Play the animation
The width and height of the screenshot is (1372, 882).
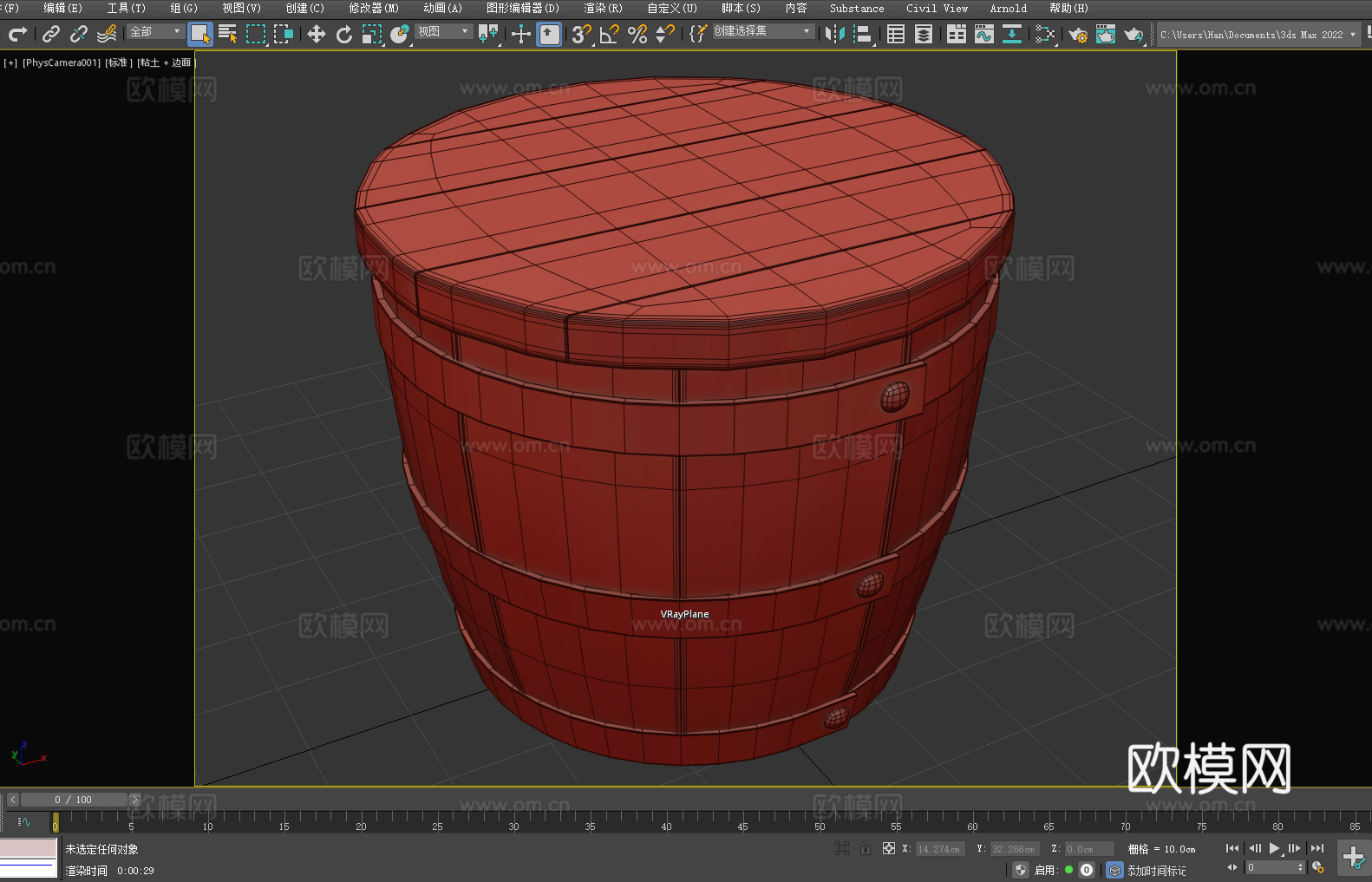tap(1274, 848)
